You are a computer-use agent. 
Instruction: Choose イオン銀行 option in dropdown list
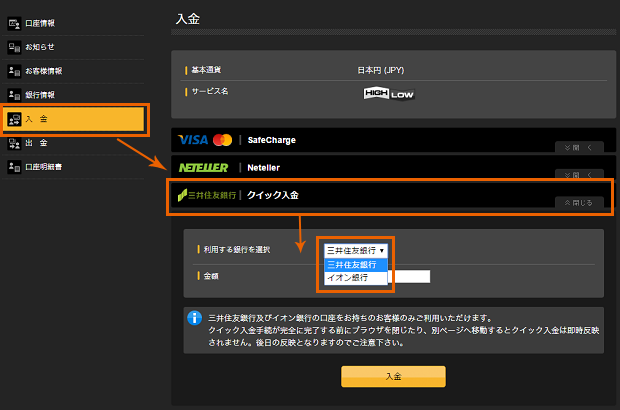point(355,278)
